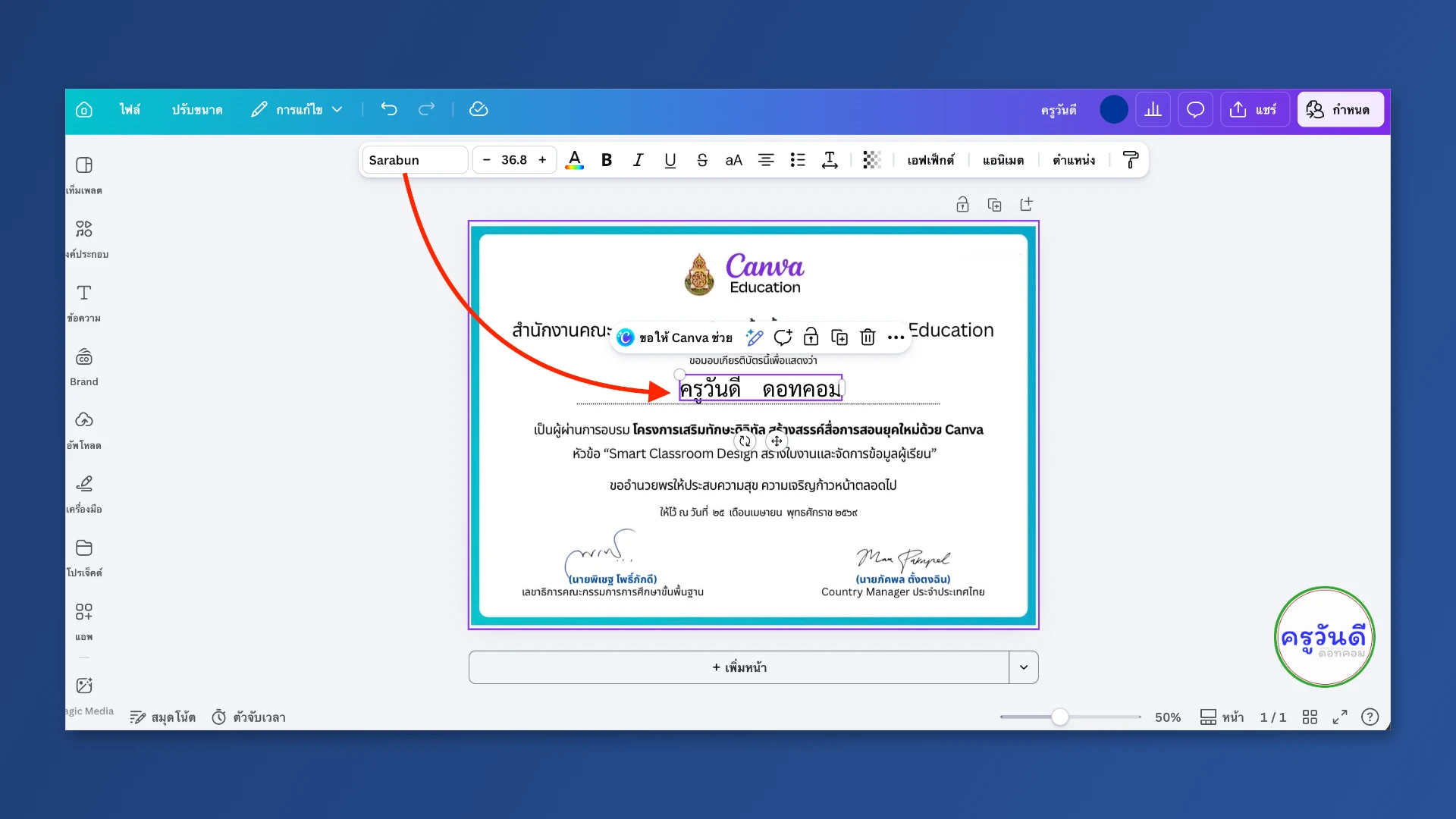Open the ปรับขนาด resize menu

pos(197,109)
